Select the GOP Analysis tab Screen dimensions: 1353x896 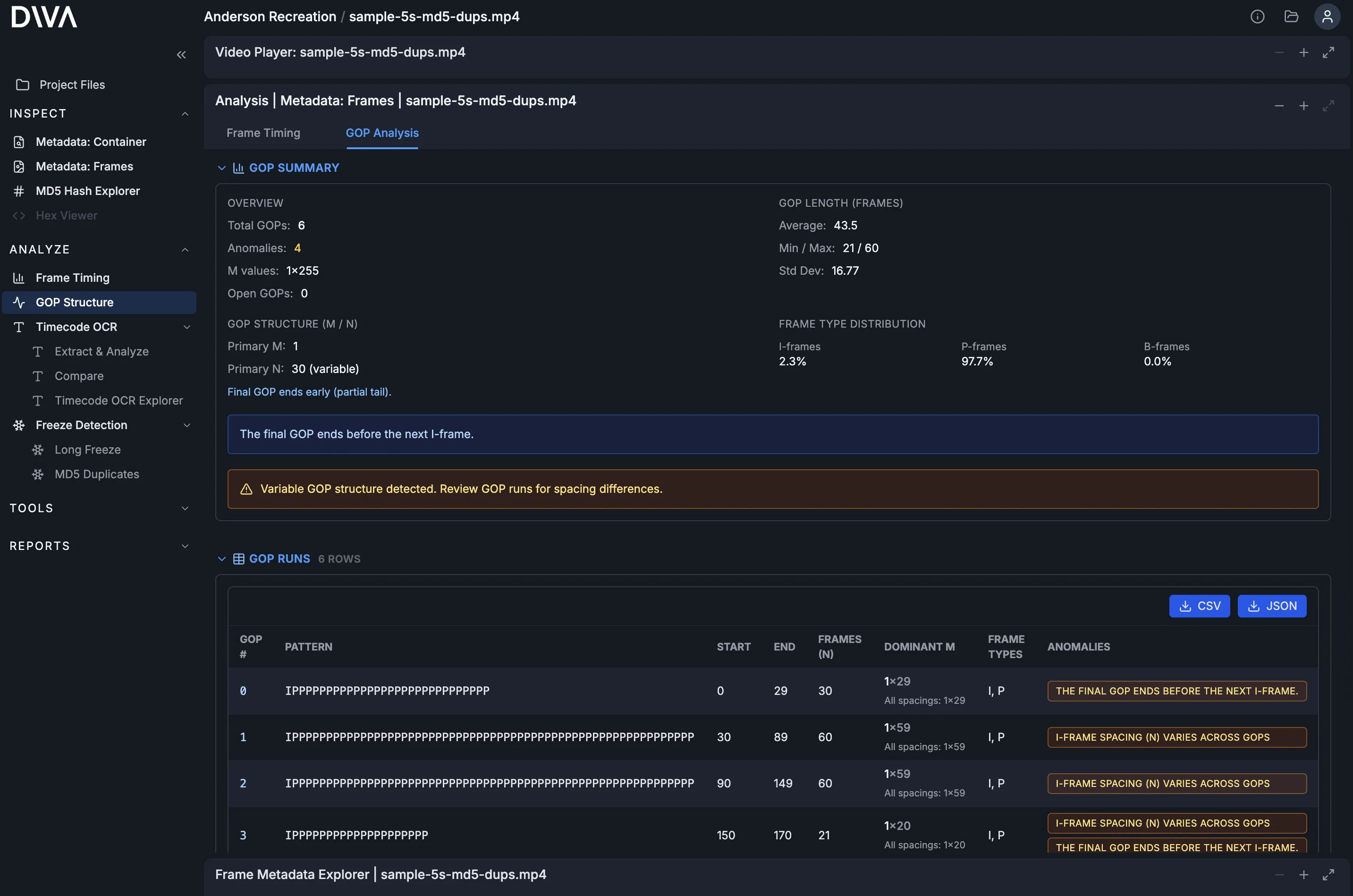click(381, 133)
